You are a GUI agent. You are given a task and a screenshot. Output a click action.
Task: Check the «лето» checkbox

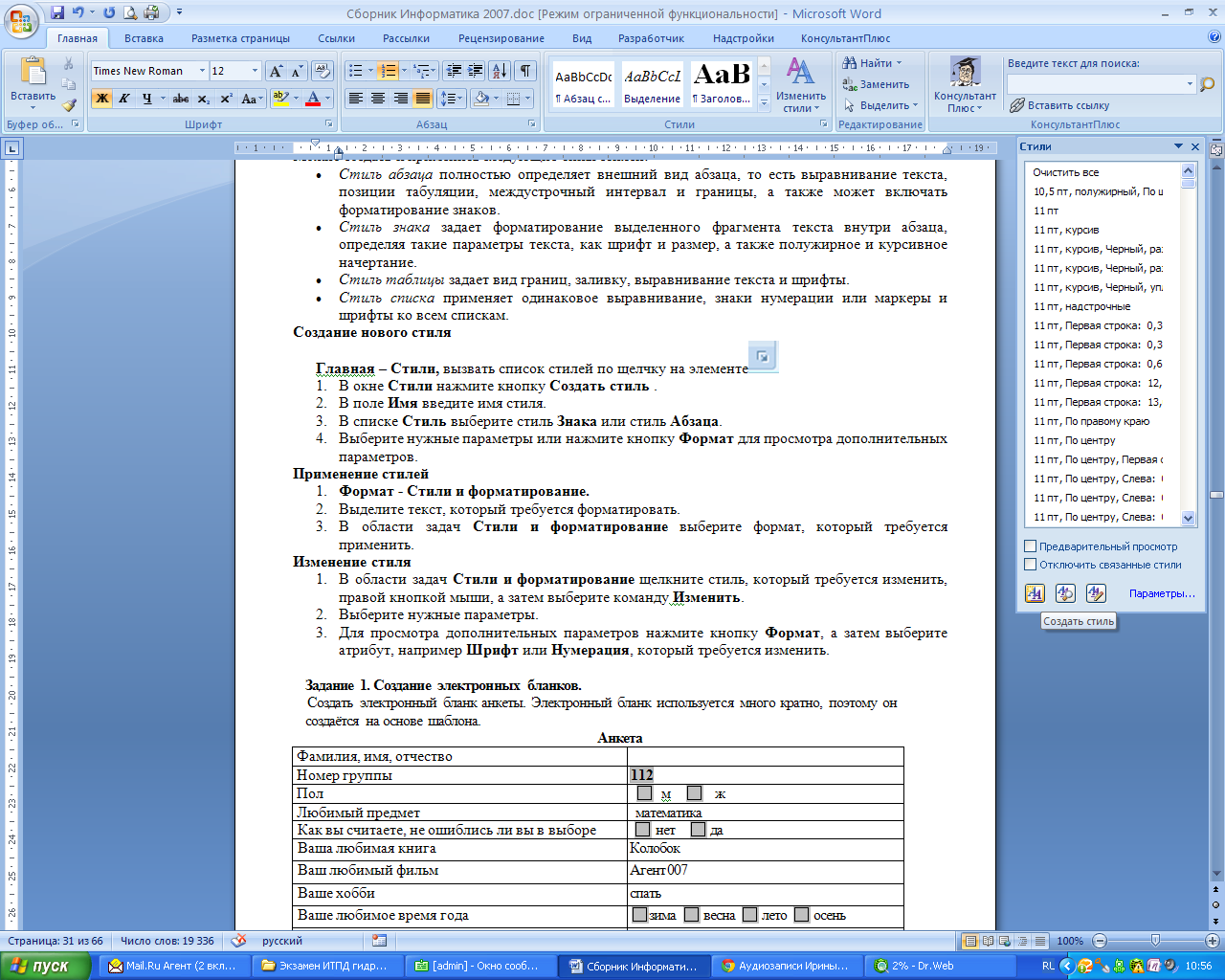pyautogui.click(x=750, y=915)
